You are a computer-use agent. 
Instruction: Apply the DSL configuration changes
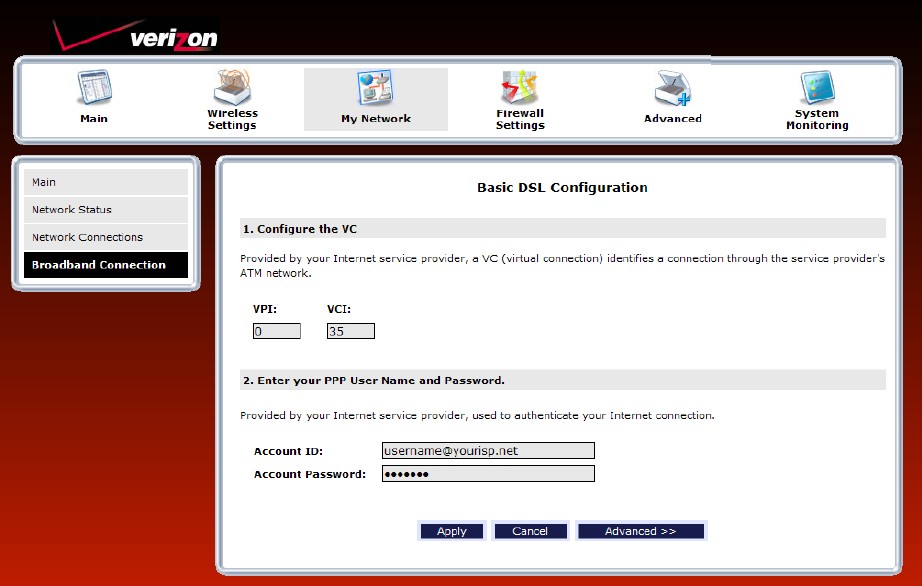tap(451, 530)
